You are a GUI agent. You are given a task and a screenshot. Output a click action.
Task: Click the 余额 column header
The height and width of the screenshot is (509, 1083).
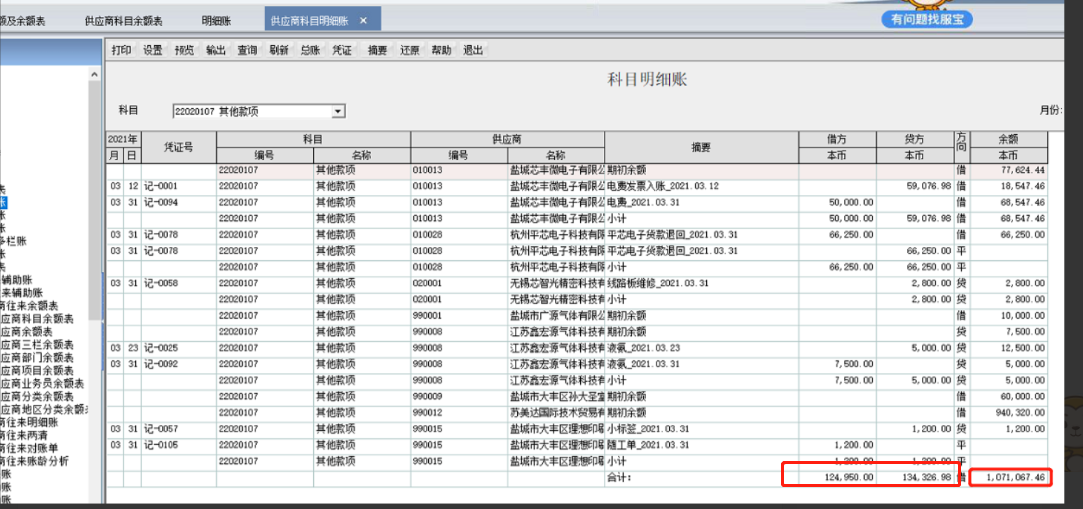(1008, 139)
